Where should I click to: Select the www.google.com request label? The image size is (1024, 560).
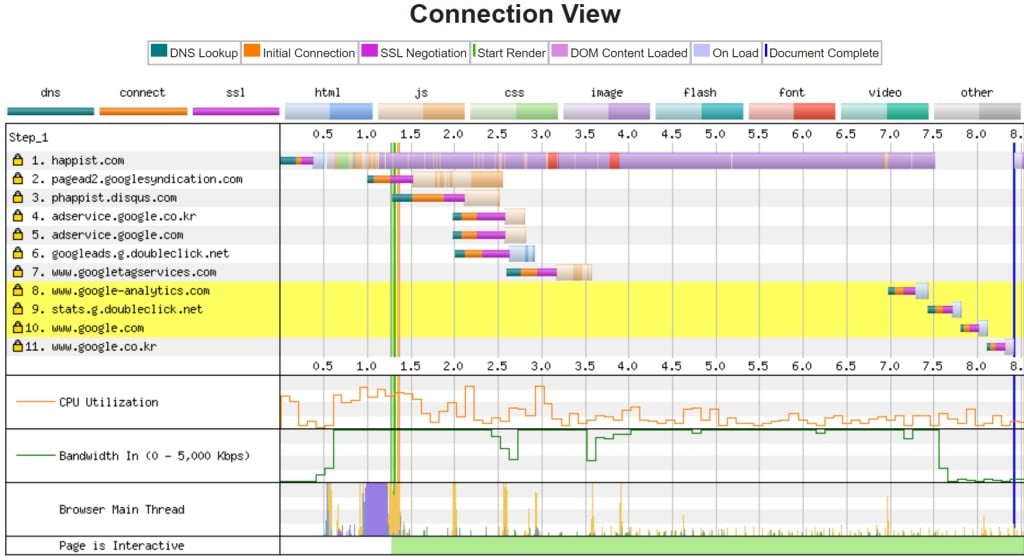click(97, 328)
